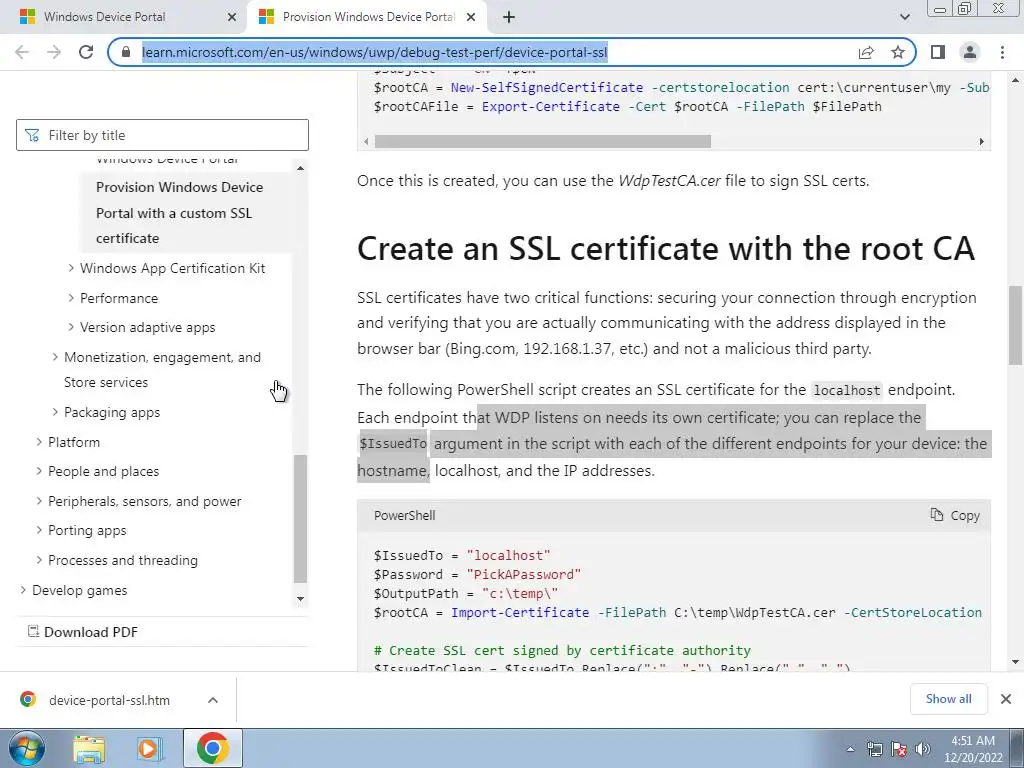Viewport: 1024px width, 768px height.
Task: Click the Chrome taskbar icon
Action: [212, 748]
